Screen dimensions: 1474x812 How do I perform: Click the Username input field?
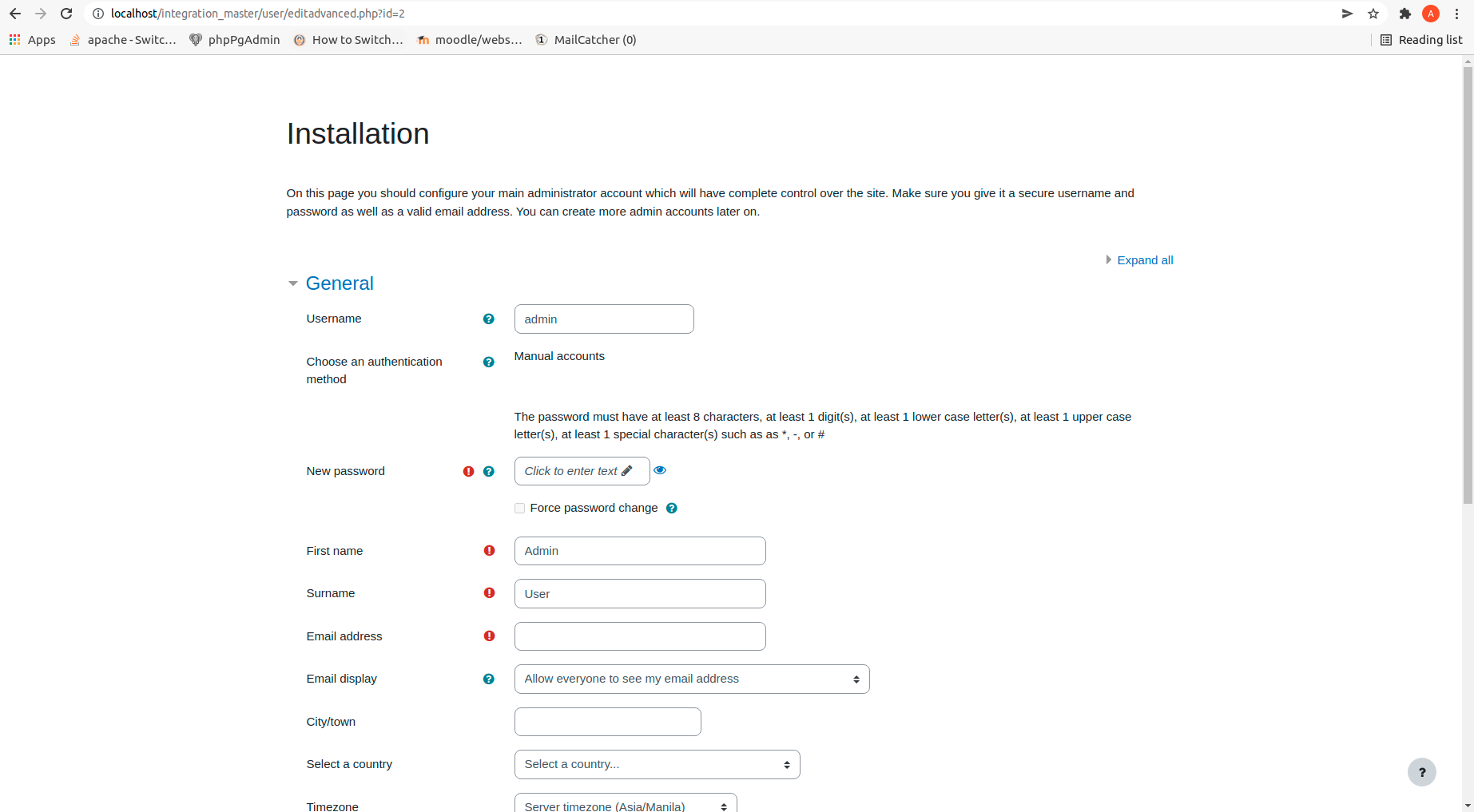[x=604, y=319]
